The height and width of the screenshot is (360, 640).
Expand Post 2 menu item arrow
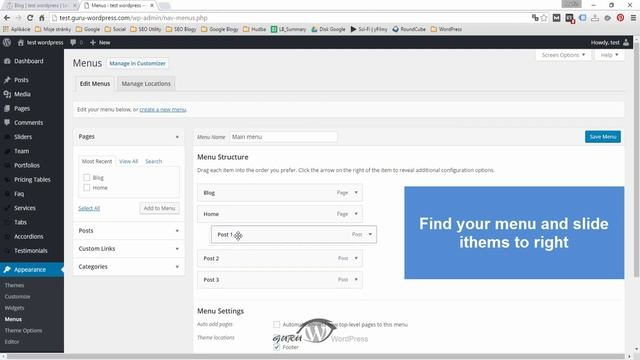tap(356, 258)
